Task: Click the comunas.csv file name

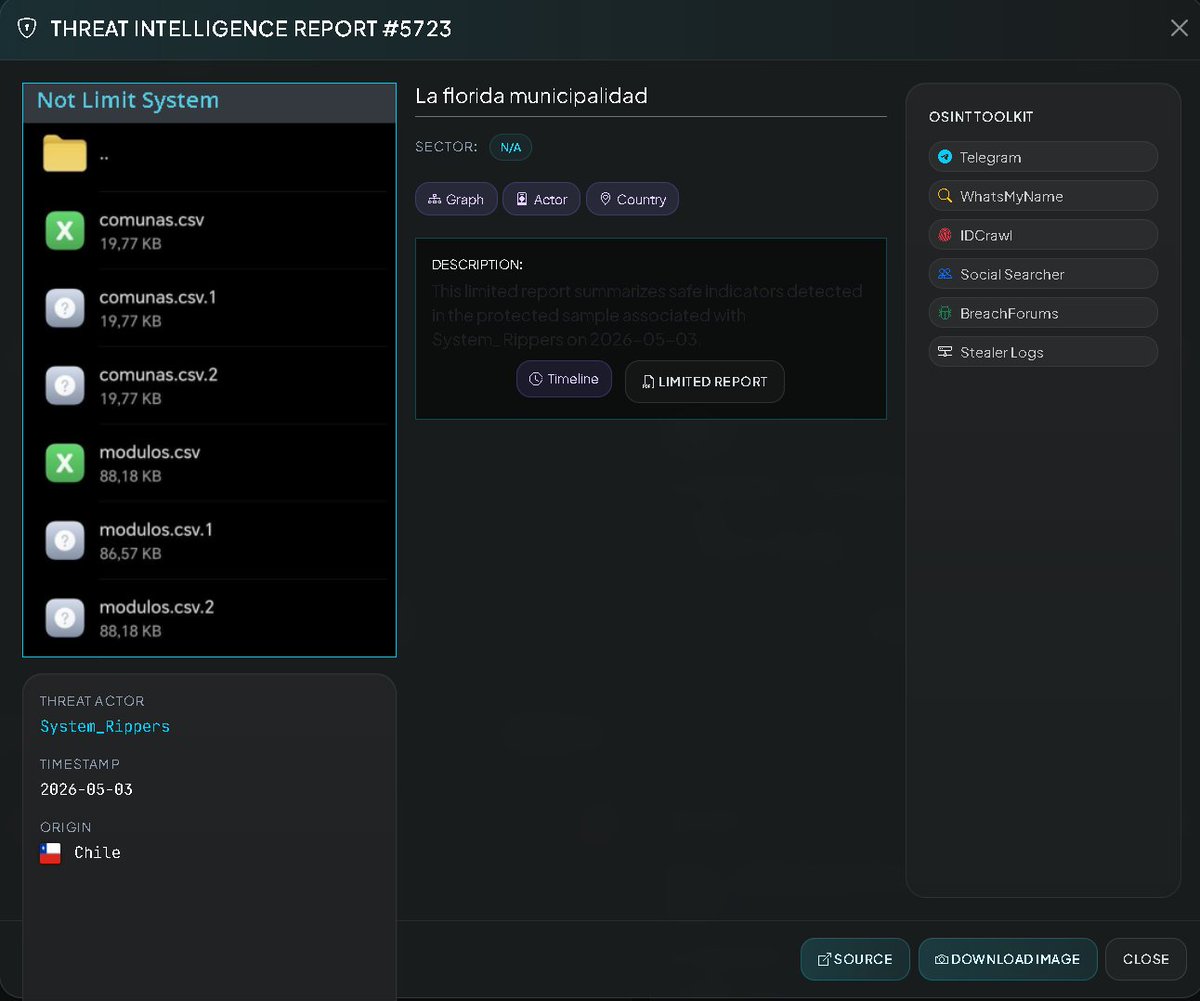Action: (152, 220)
